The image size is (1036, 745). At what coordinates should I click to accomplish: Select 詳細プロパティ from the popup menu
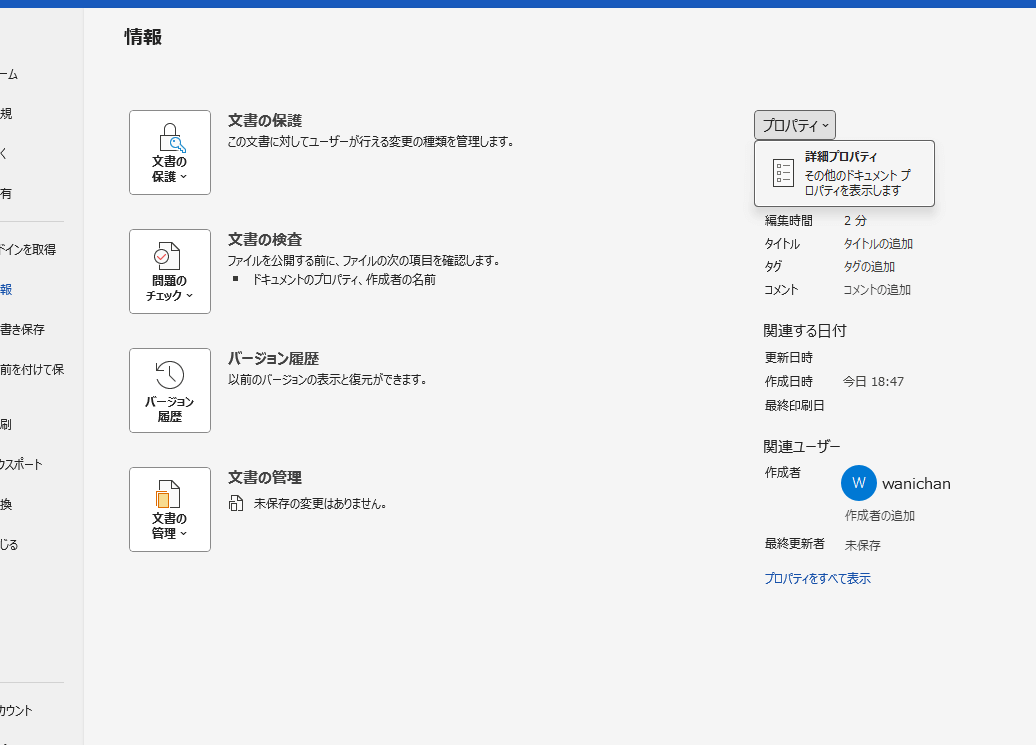tap(844, 173)
